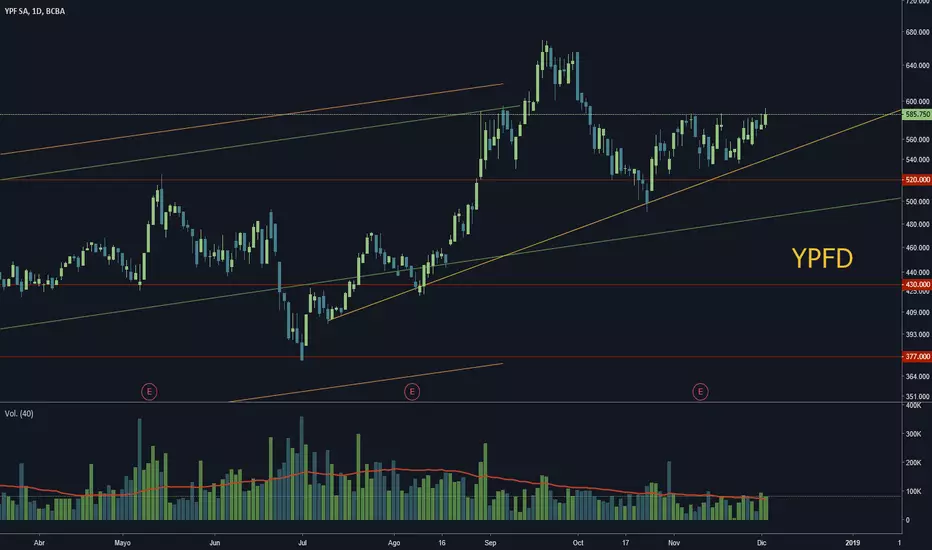
Task: Click the 400K volume axis label
Action: (913, 406)
